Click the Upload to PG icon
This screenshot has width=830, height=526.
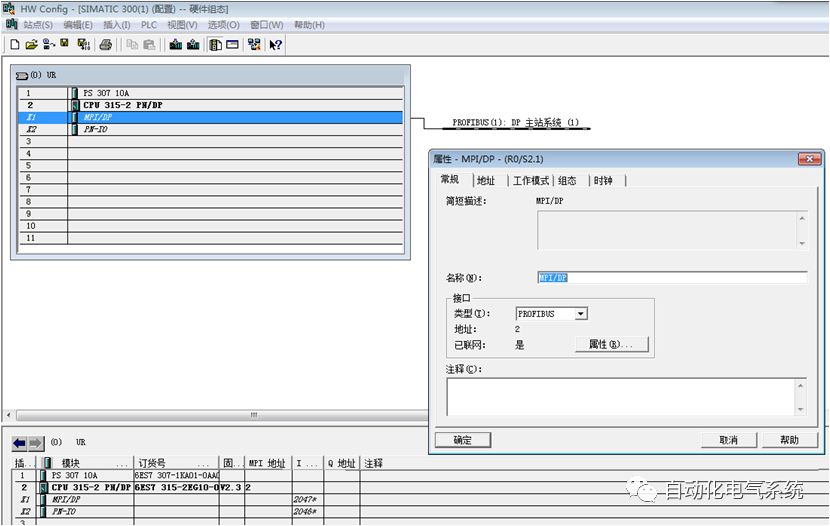pos(193,45)
